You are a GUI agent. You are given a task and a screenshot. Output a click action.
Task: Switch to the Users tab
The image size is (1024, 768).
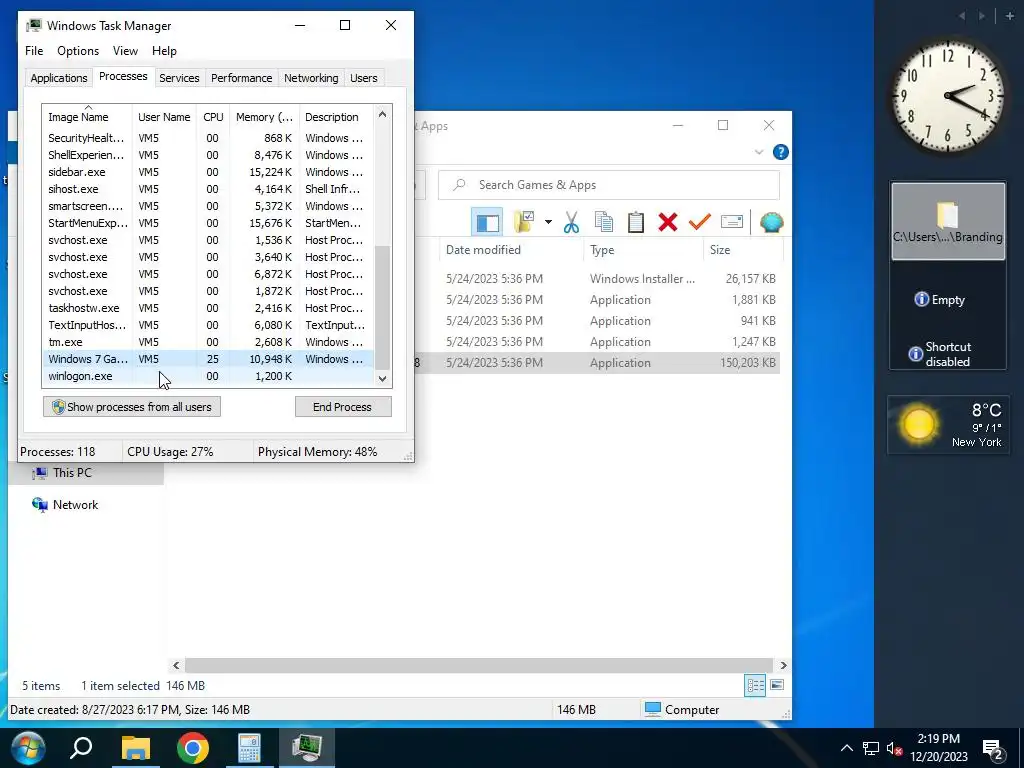[x=363, y=78]
